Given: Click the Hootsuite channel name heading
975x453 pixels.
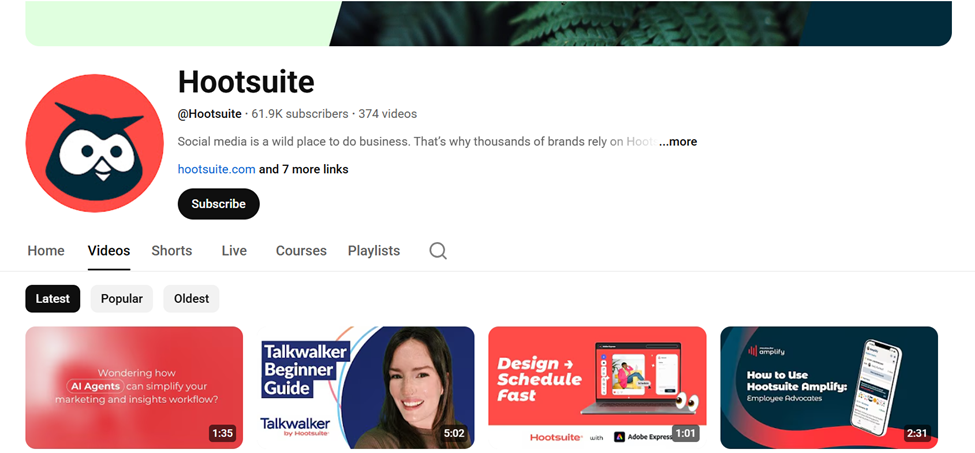Looking at the screenshot, I should coord(246,81).
